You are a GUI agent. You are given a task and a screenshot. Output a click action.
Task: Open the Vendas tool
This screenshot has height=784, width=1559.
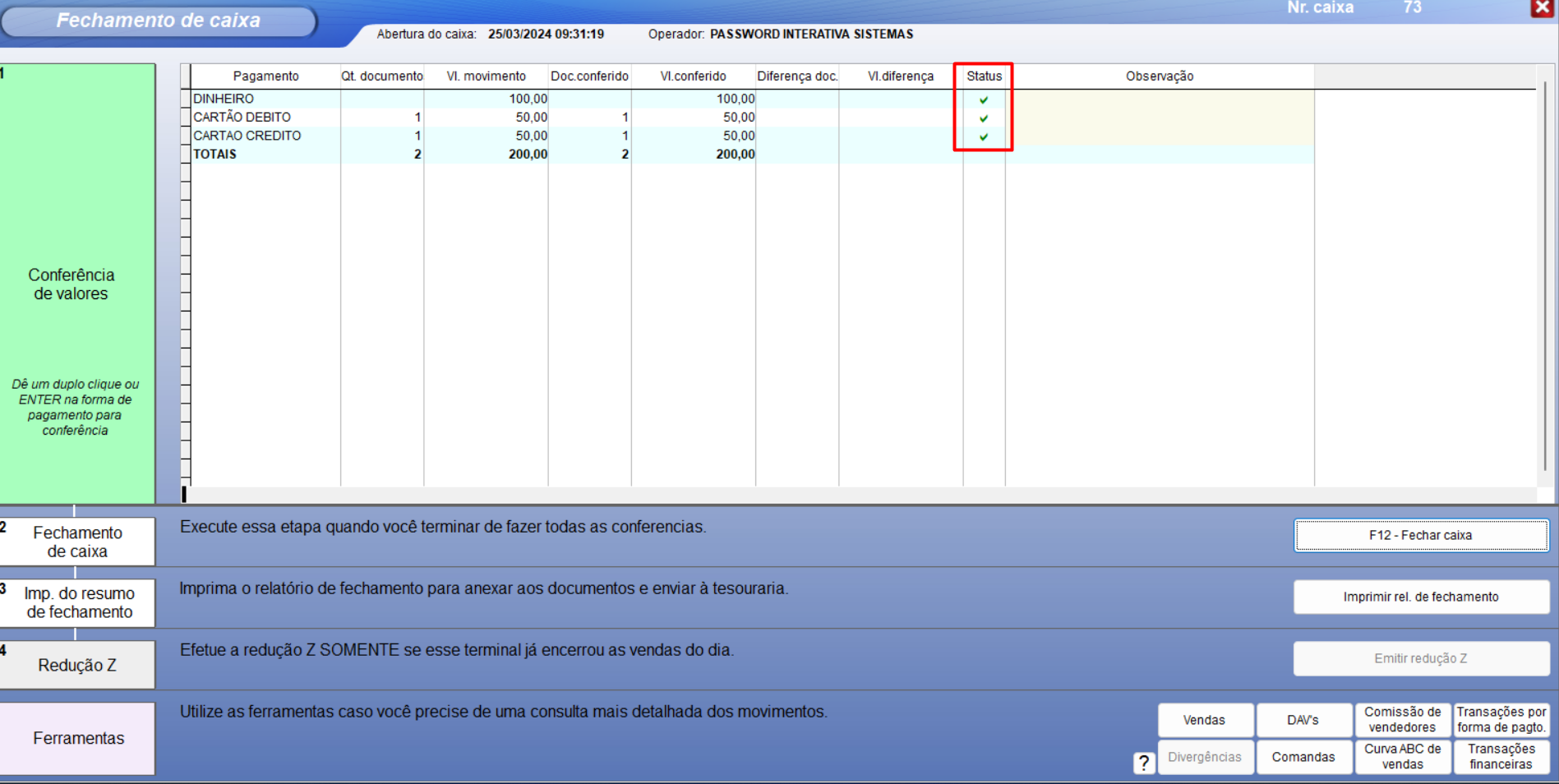[x=1204, y=720]
